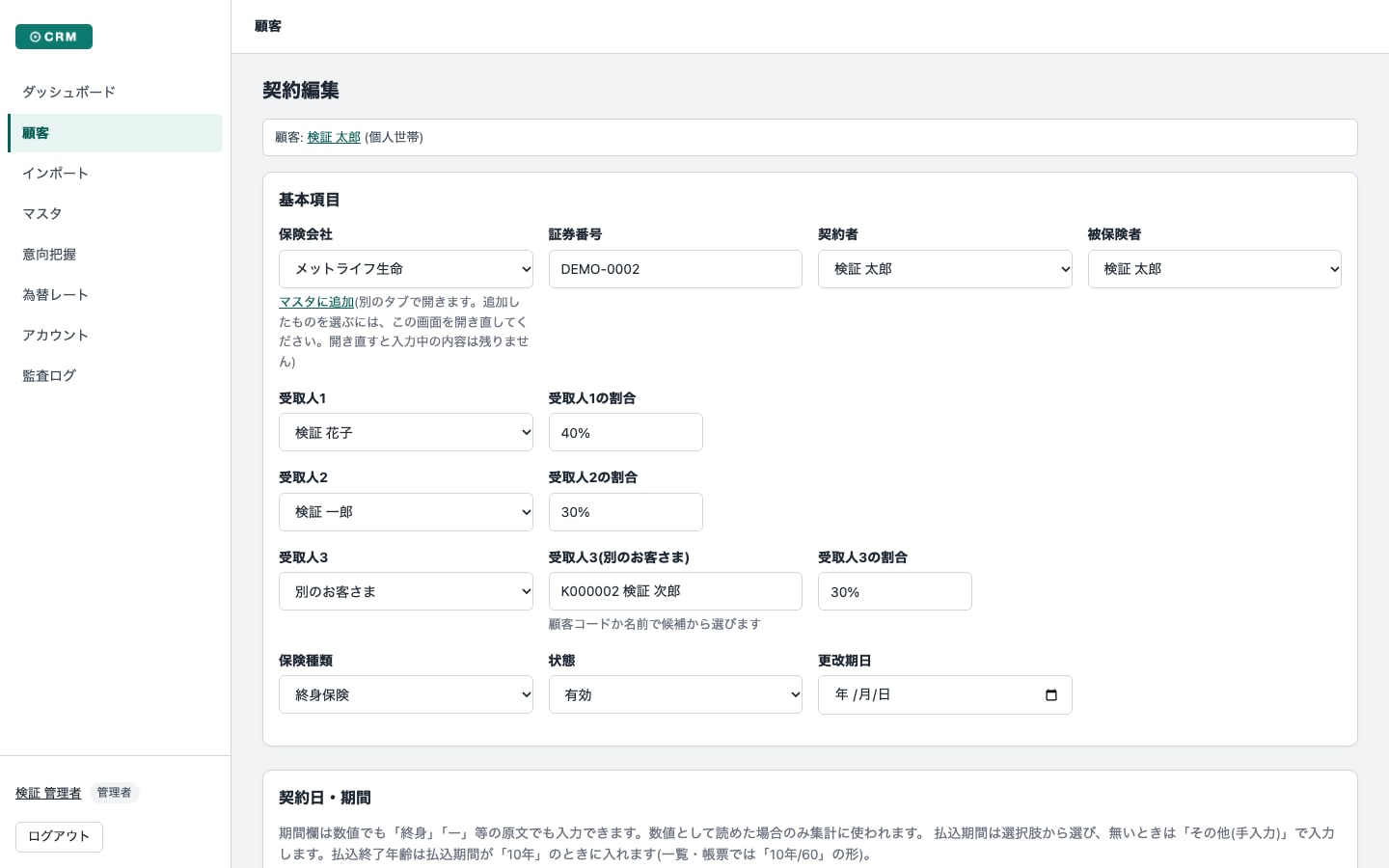
Task: Go to the インポート page
Action: 115,174
